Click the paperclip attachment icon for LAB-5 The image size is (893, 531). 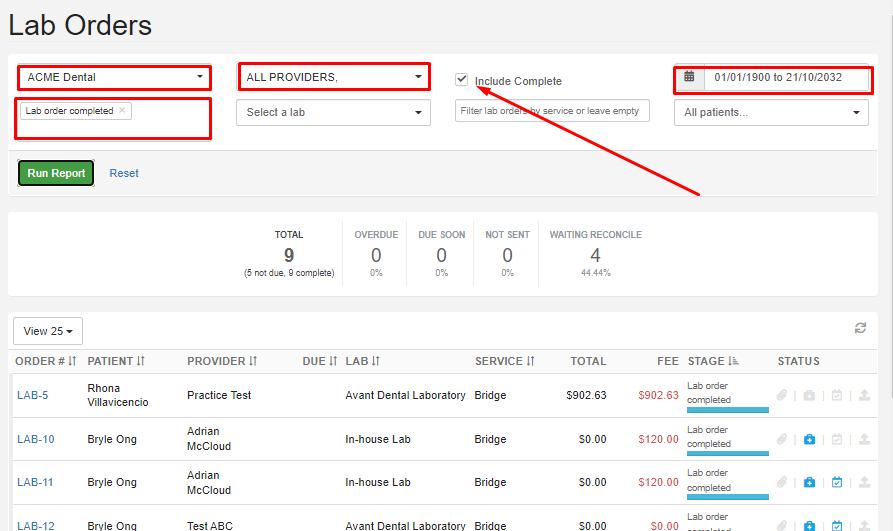click(x=782, y=395)
